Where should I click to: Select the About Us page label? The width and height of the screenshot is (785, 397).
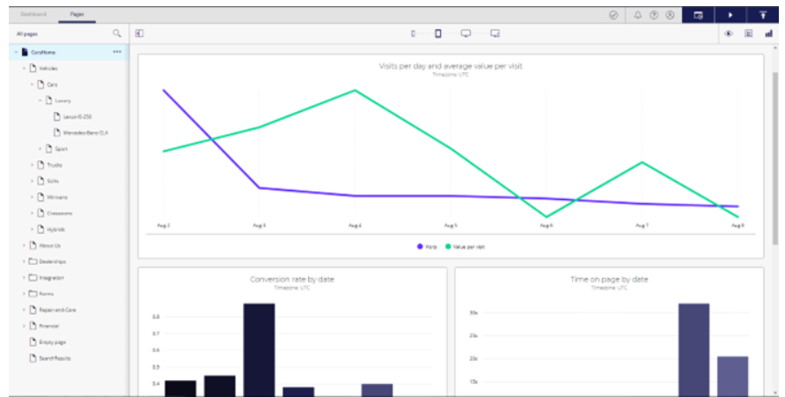(x=50, y=245)
